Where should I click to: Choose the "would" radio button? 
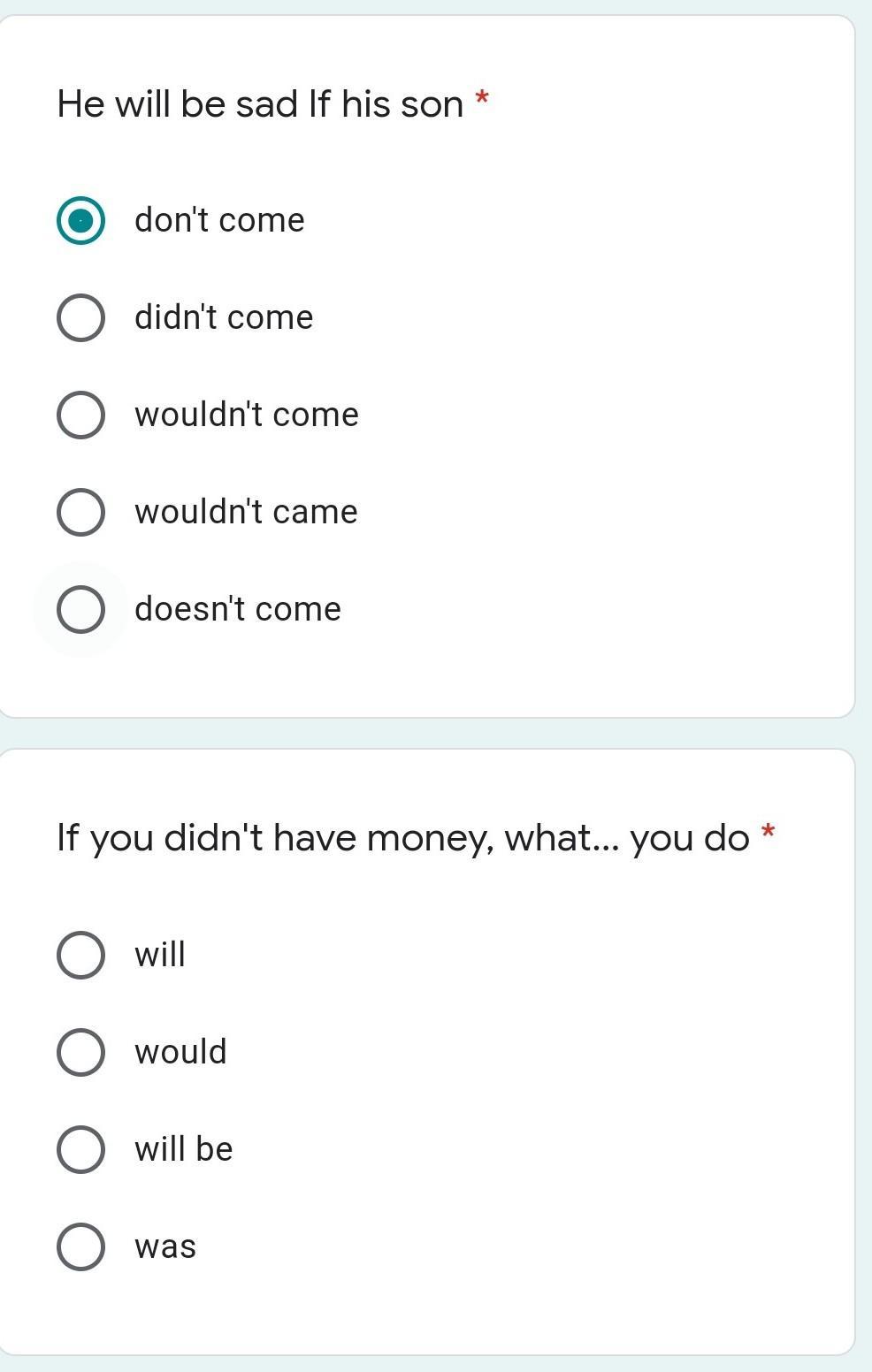80,1052
